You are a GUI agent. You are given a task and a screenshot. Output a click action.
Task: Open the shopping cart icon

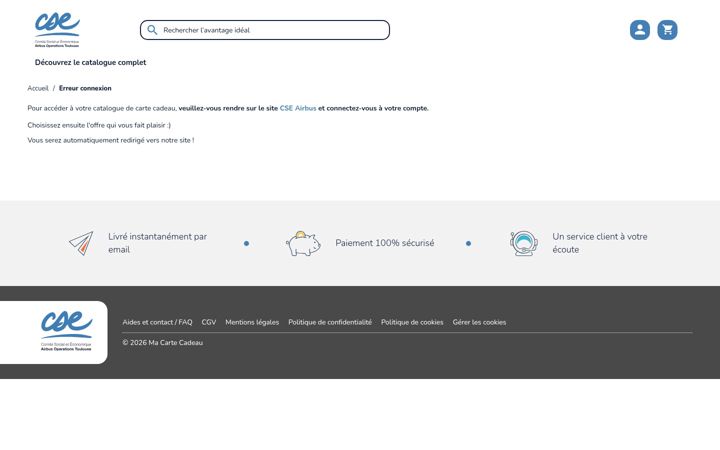pyautogui.click(x=667, y=30)
